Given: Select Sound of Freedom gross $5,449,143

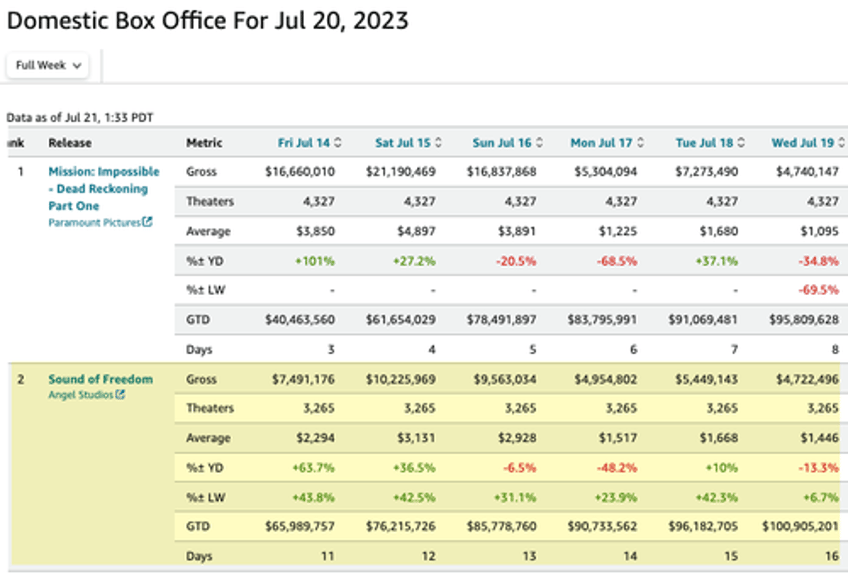Looking at the screenshot, I should pos(706,379).
